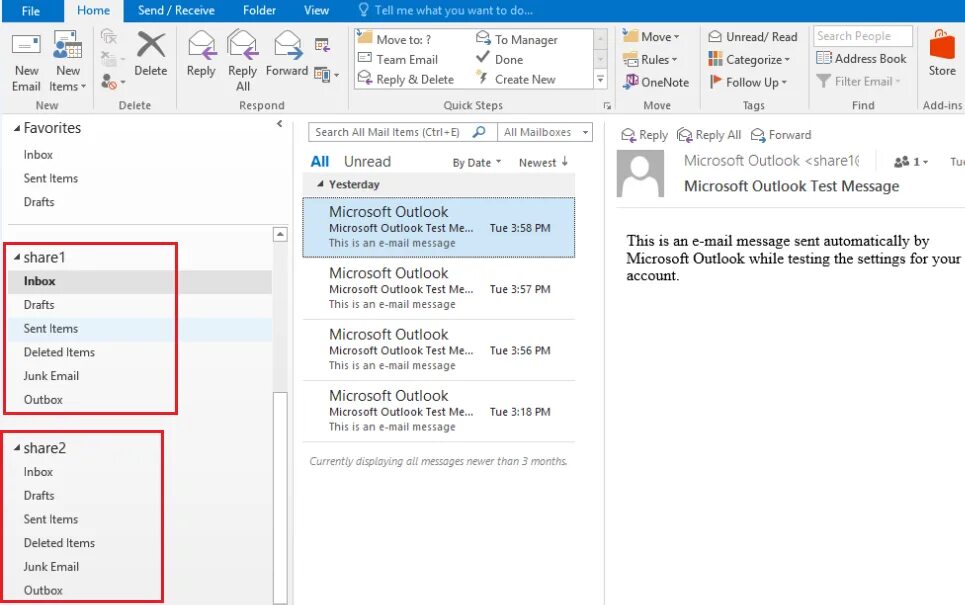Show only Unread messages

[x=367, y=161]
